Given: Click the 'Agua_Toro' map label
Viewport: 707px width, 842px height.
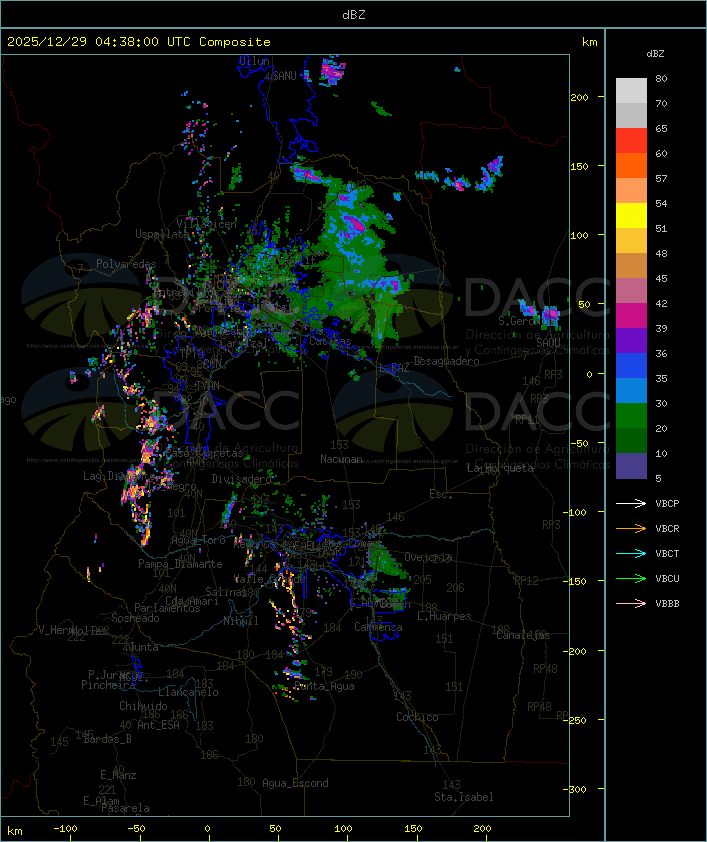Looking at the screenshot, I should pos(199,540).
